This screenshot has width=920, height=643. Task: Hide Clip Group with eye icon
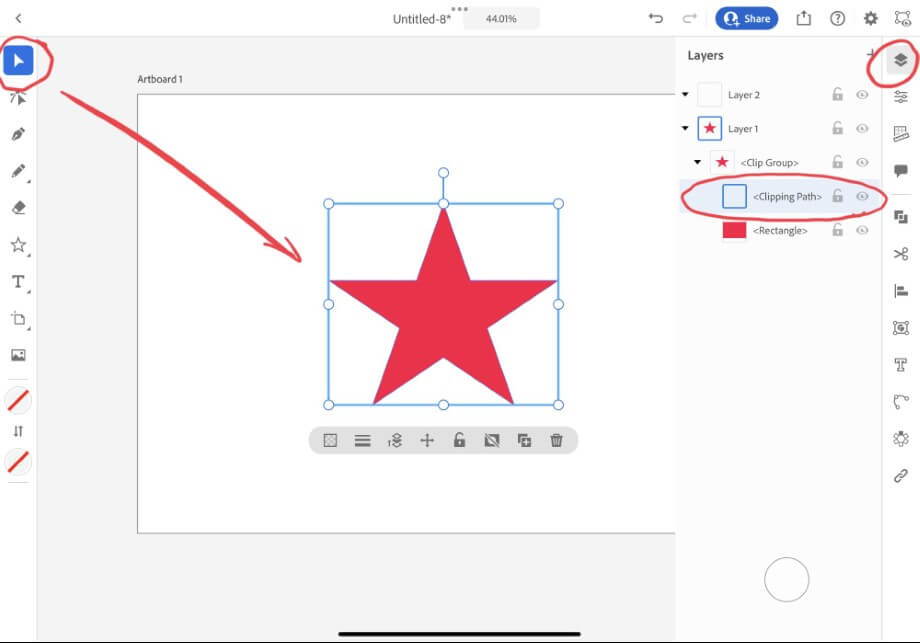(862, 163)
